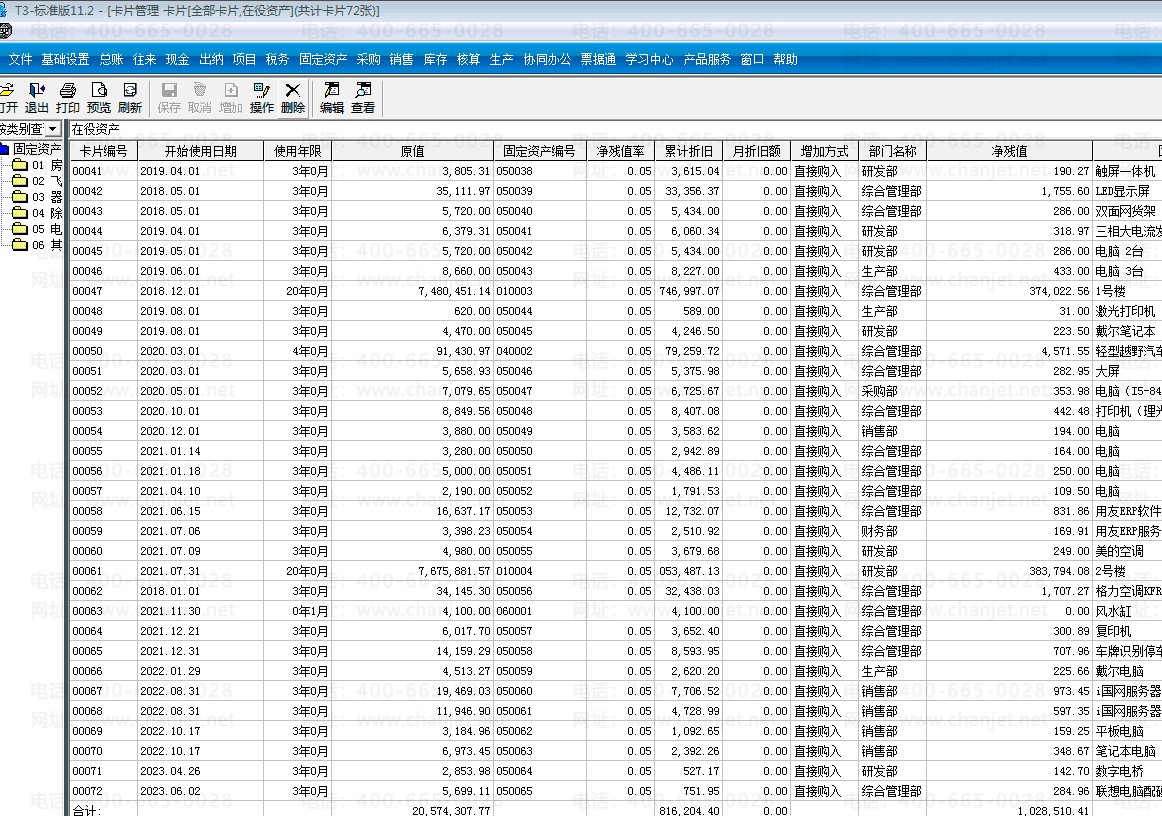Screen dimensions: 1162x816
Task: Open the 基础设置 menu
Action: [x=65, y=59]
